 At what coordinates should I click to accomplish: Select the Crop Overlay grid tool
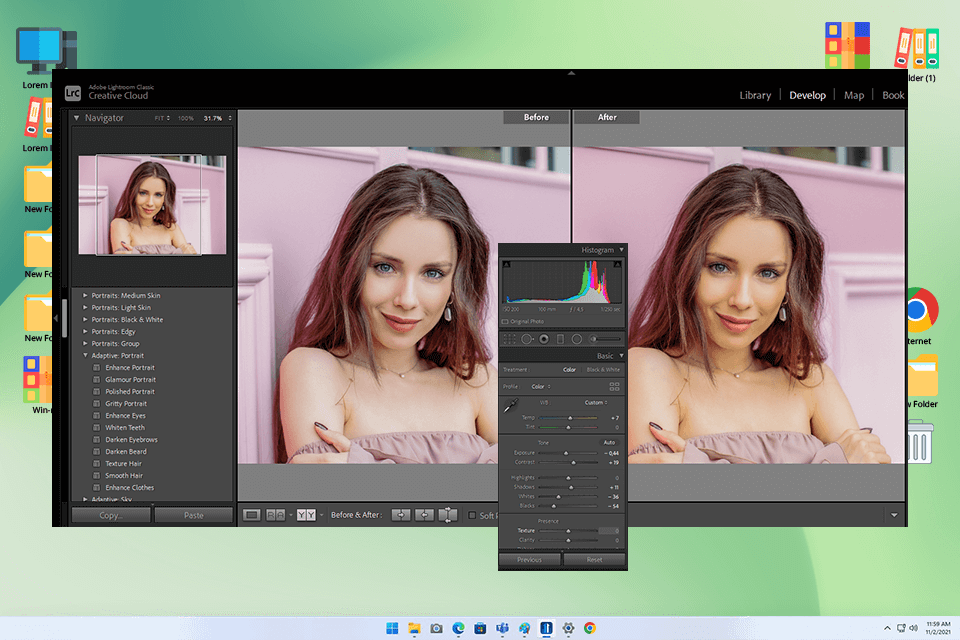[x=509, y=339]
